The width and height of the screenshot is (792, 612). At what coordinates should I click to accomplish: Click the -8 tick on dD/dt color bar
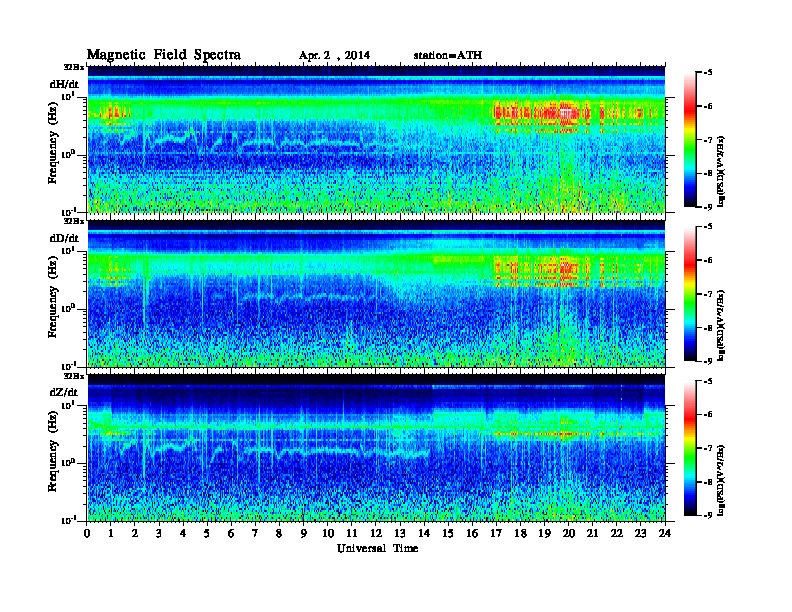pyautogui.click(x=708, y=328)
